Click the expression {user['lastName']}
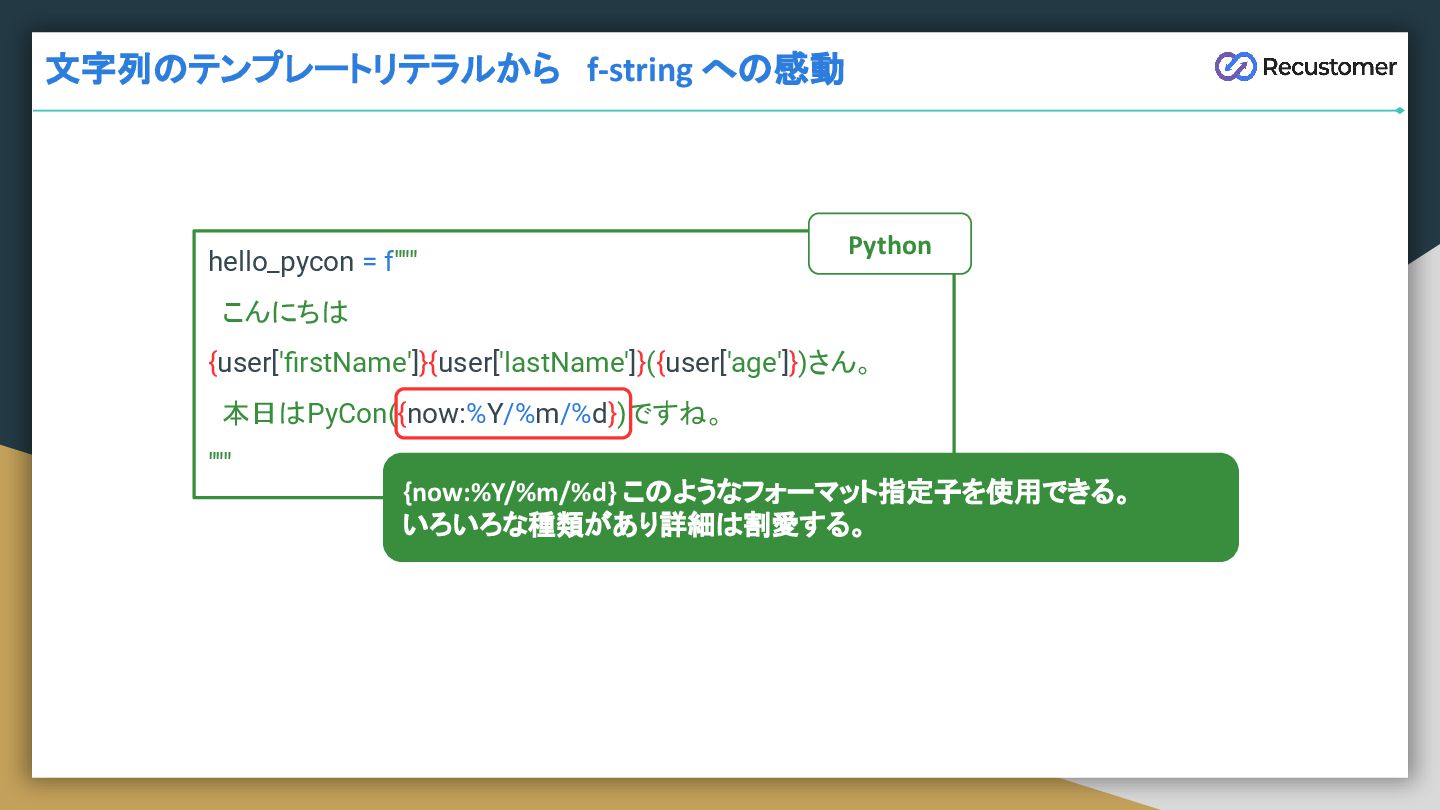This screenshot has height=810, width=1440. 537,363
